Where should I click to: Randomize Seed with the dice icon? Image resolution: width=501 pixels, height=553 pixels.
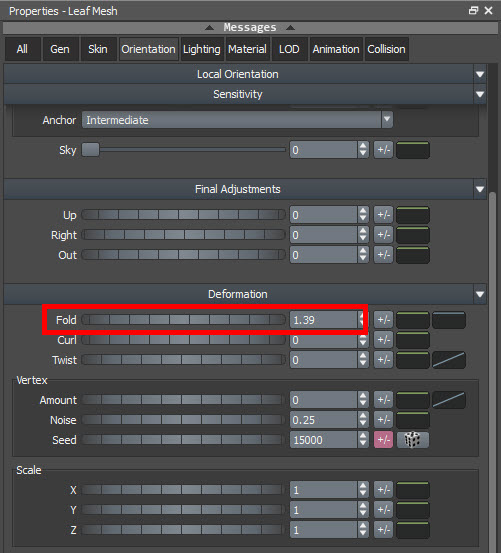(413, 440)
